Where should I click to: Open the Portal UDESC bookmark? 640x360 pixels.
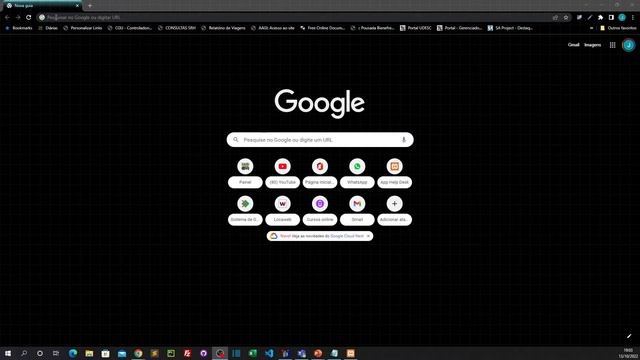click(416, 28)
